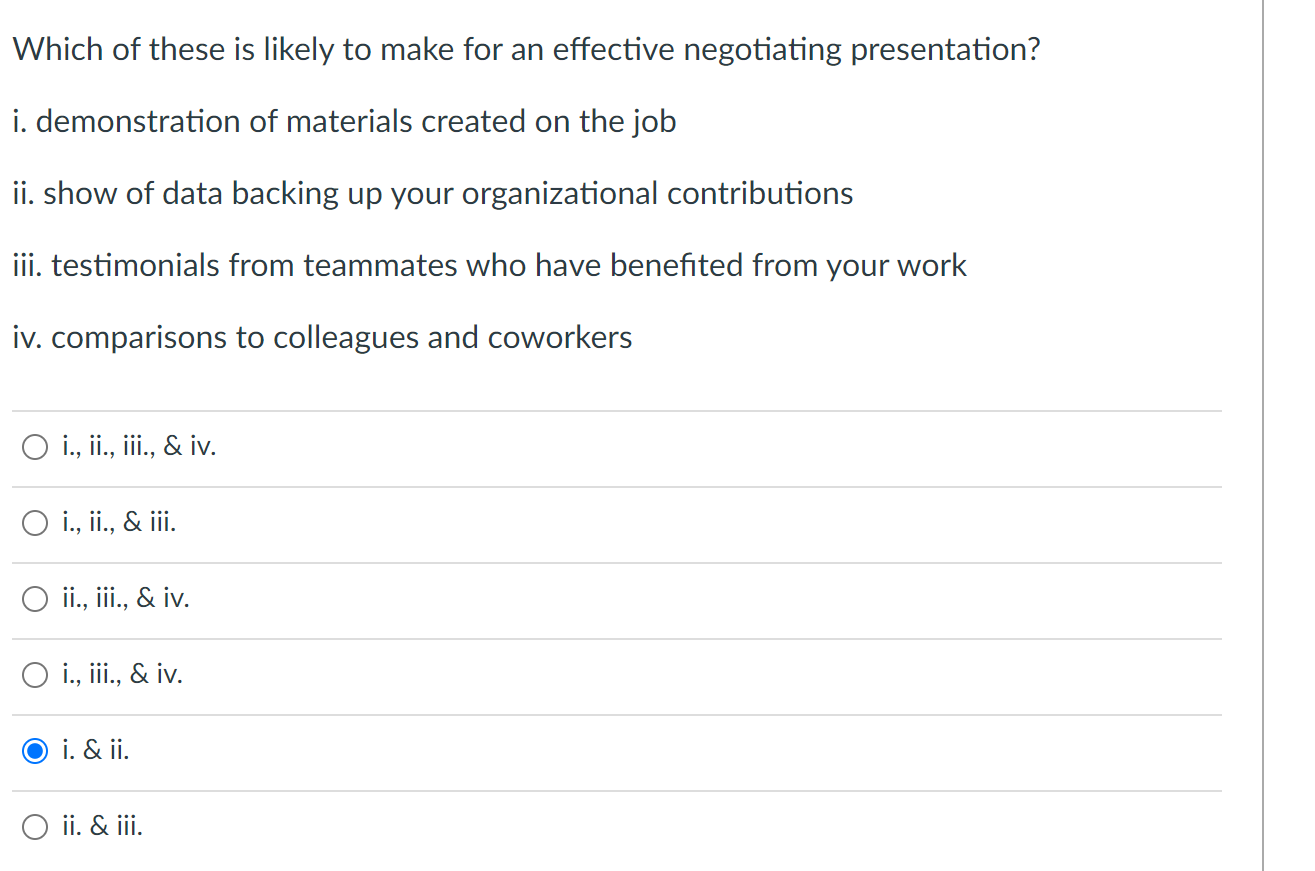Select the radio button for "i., ii., iii., & iv."
The image size is (1315, 871).
[x=34, y=447]
